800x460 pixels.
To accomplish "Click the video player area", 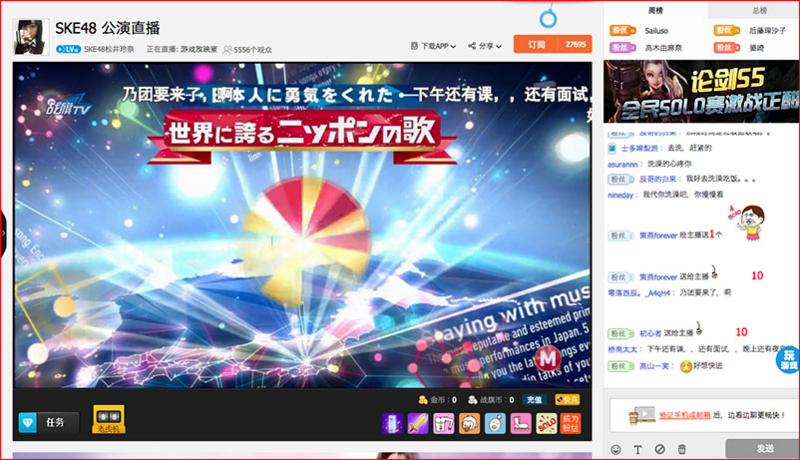I will pyautogui.click(x=303, y=224).
